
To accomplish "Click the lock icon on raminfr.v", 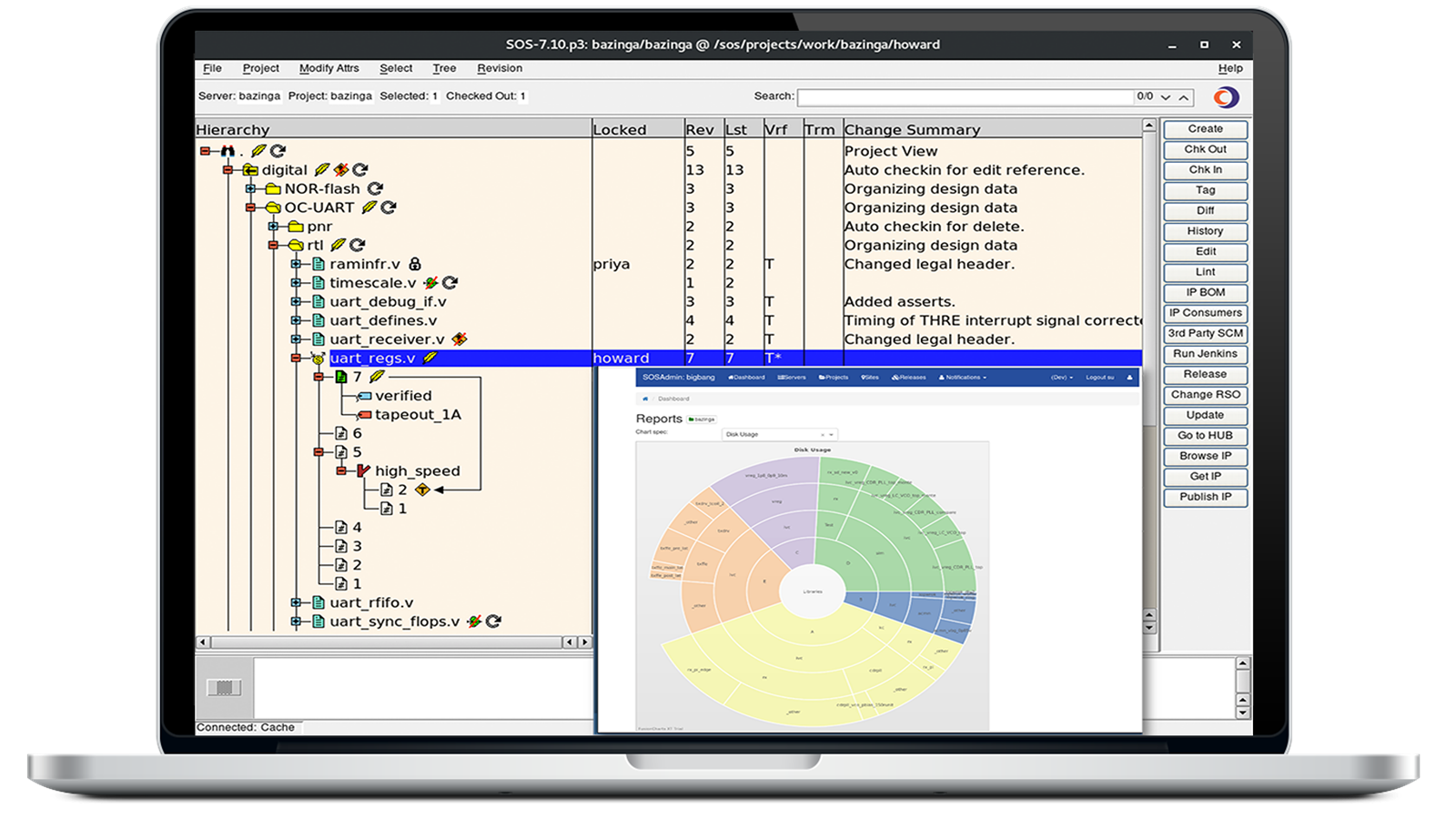I will (x=415, y=264).
